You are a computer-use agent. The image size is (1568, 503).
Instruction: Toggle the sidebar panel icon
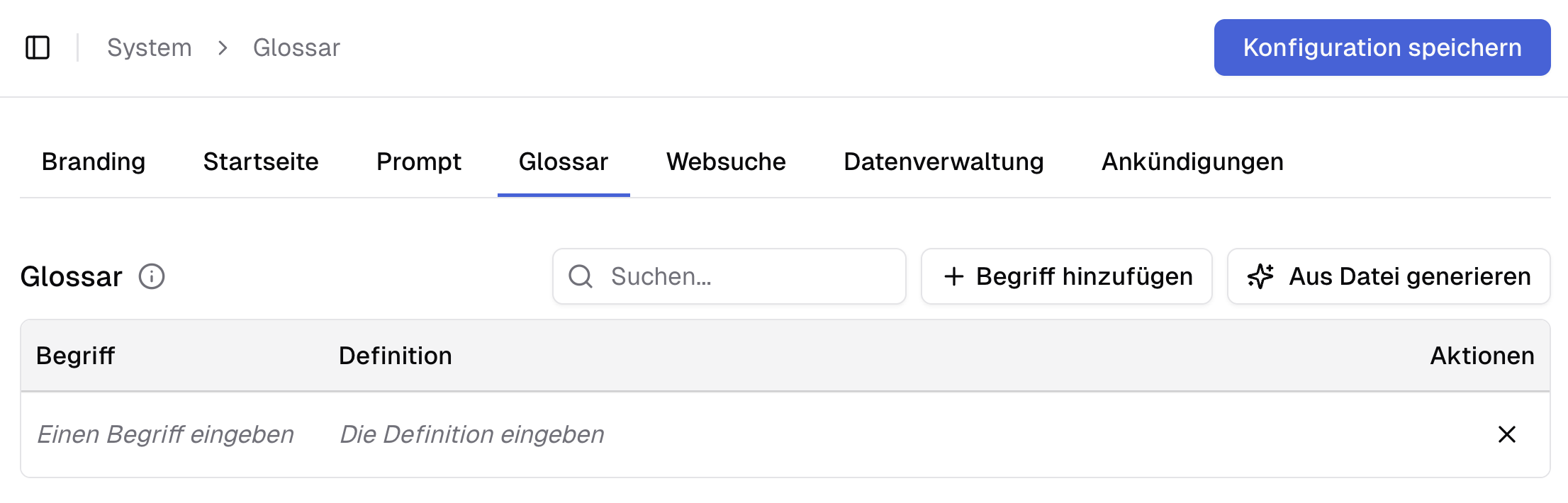coord(38,47)
